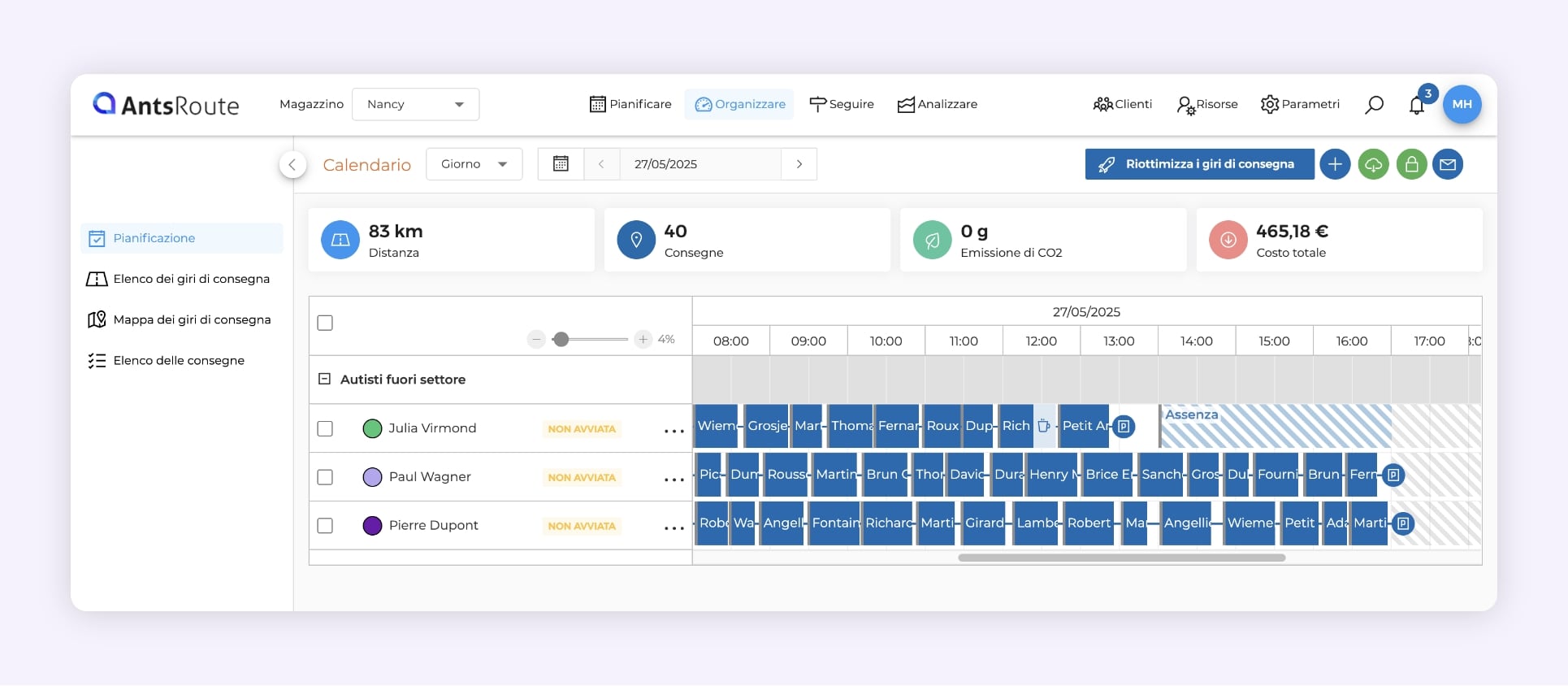Open Mappa dei giri di consegna

pyautogui.click(x=192, y=319)
